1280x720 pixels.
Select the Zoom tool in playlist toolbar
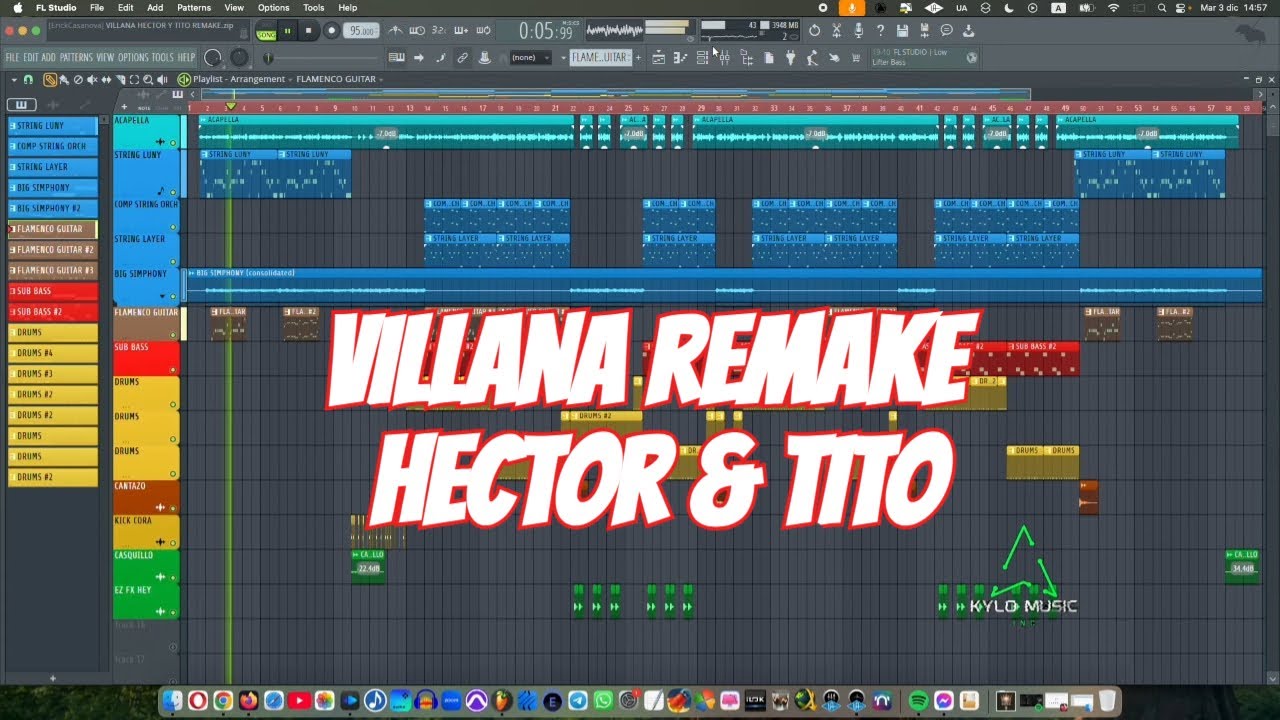[147, 80]
